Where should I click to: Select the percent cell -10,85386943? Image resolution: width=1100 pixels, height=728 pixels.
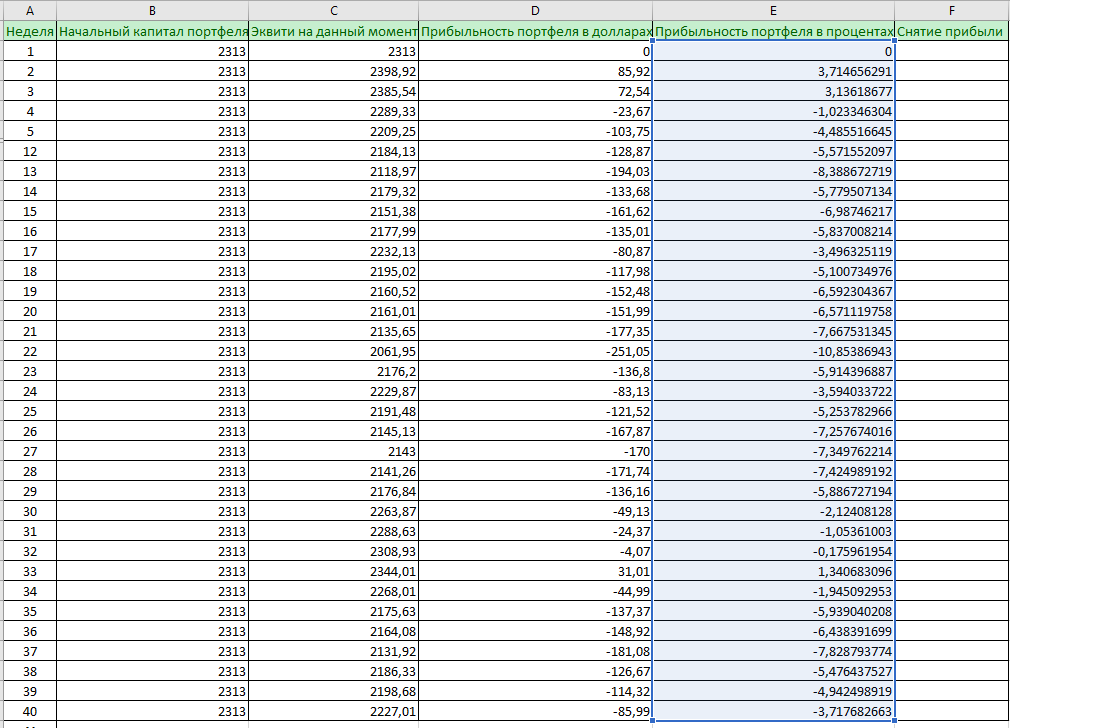click(773, 351)
